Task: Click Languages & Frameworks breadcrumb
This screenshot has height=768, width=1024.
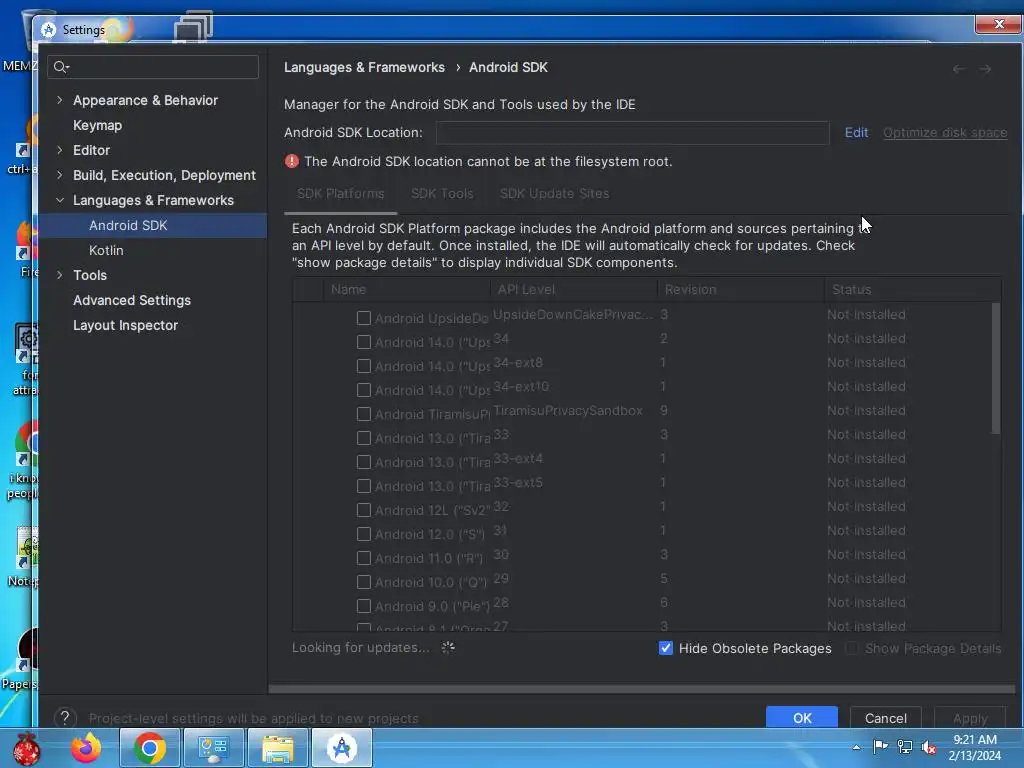Action: point(364,67)
